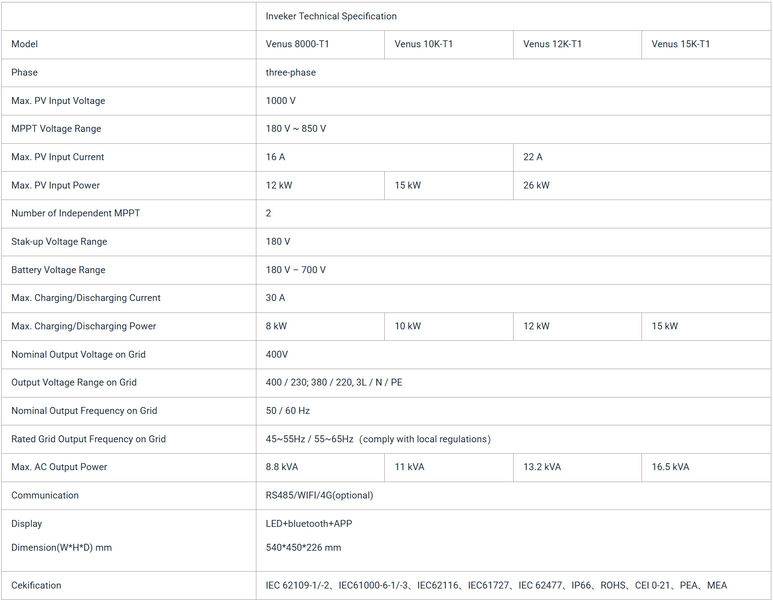Click the '400 / 230; 380 / 220, 3L / N / PE' value

tap(334, 382)
